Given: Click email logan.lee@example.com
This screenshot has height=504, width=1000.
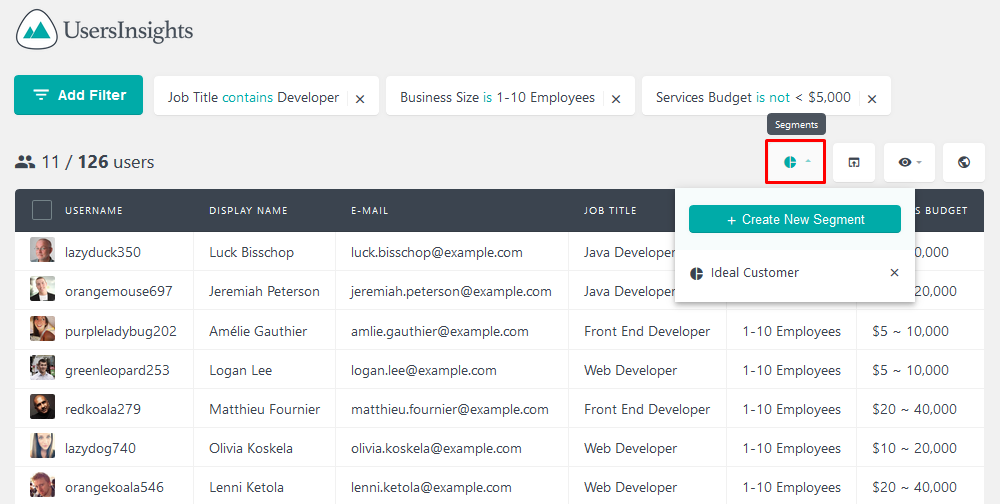Looking at the screenshot, I should pyautogui.click(x=423, y=371).
